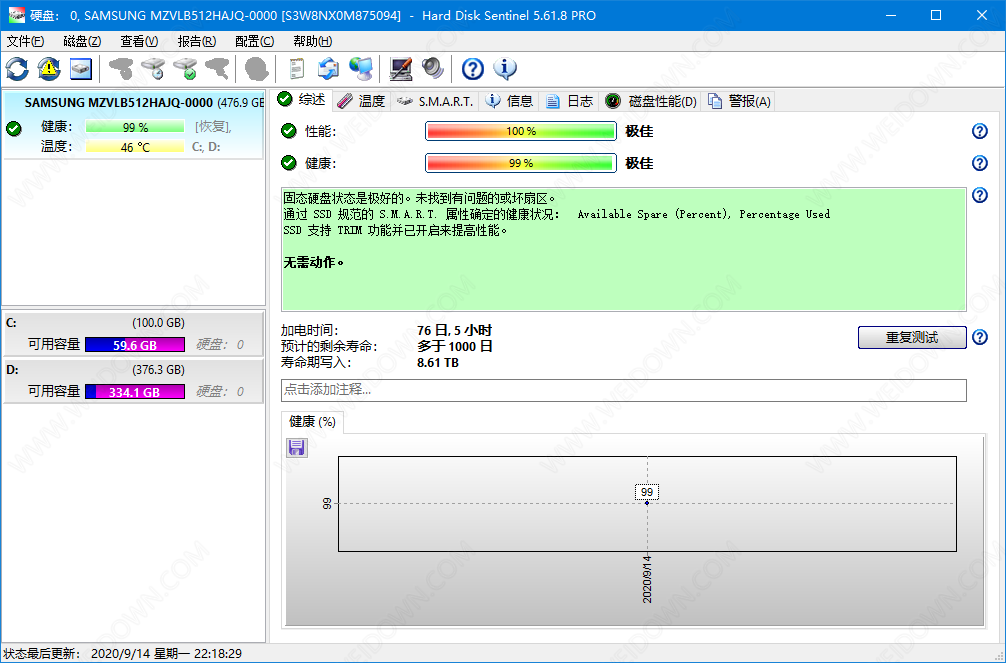Click the floppy save icon above health chart
The width and height of the screenshot is (1006, 663).
296,447
